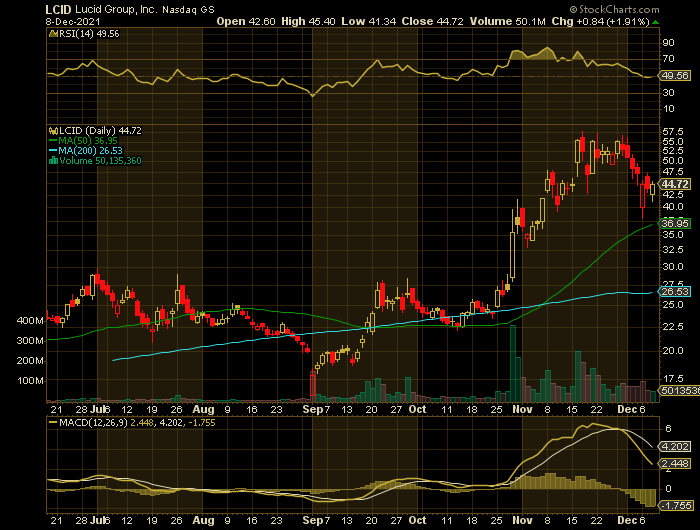Screen dimensions: 700x530
Task: Click the Volume 50.1M header value
Action: [507, 21]
